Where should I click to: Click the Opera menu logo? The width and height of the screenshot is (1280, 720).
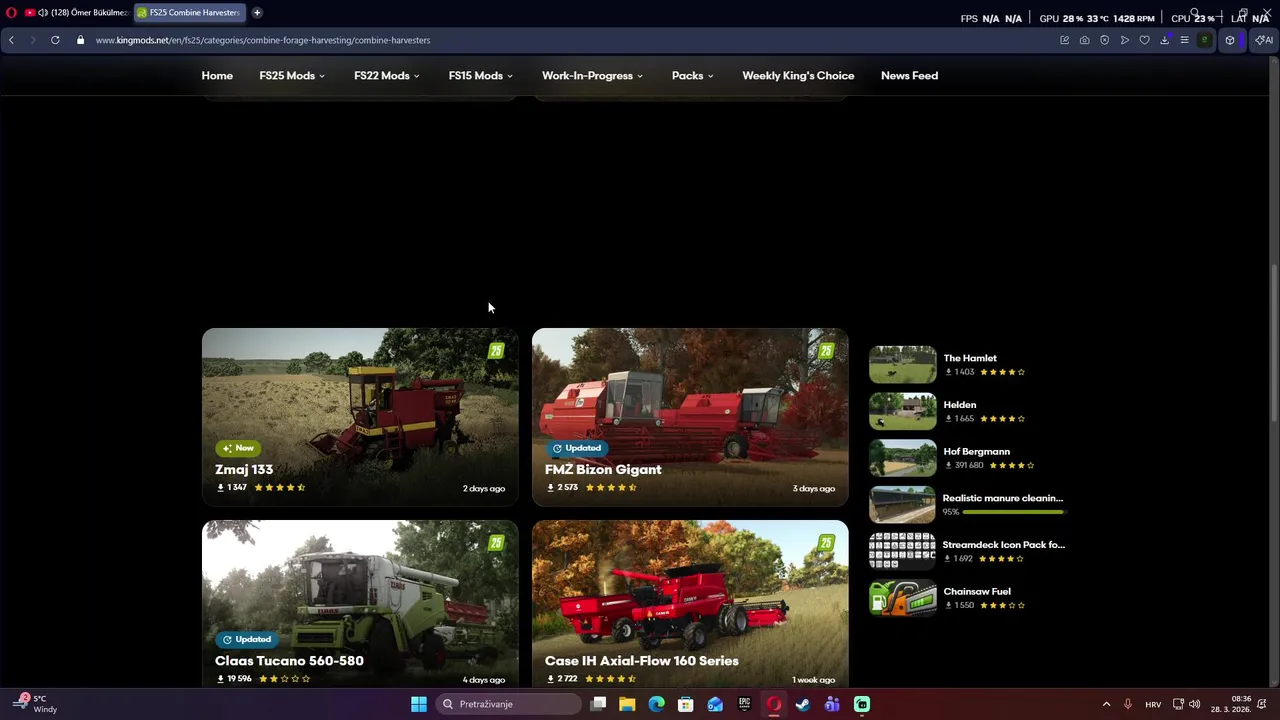click(11, 13)
